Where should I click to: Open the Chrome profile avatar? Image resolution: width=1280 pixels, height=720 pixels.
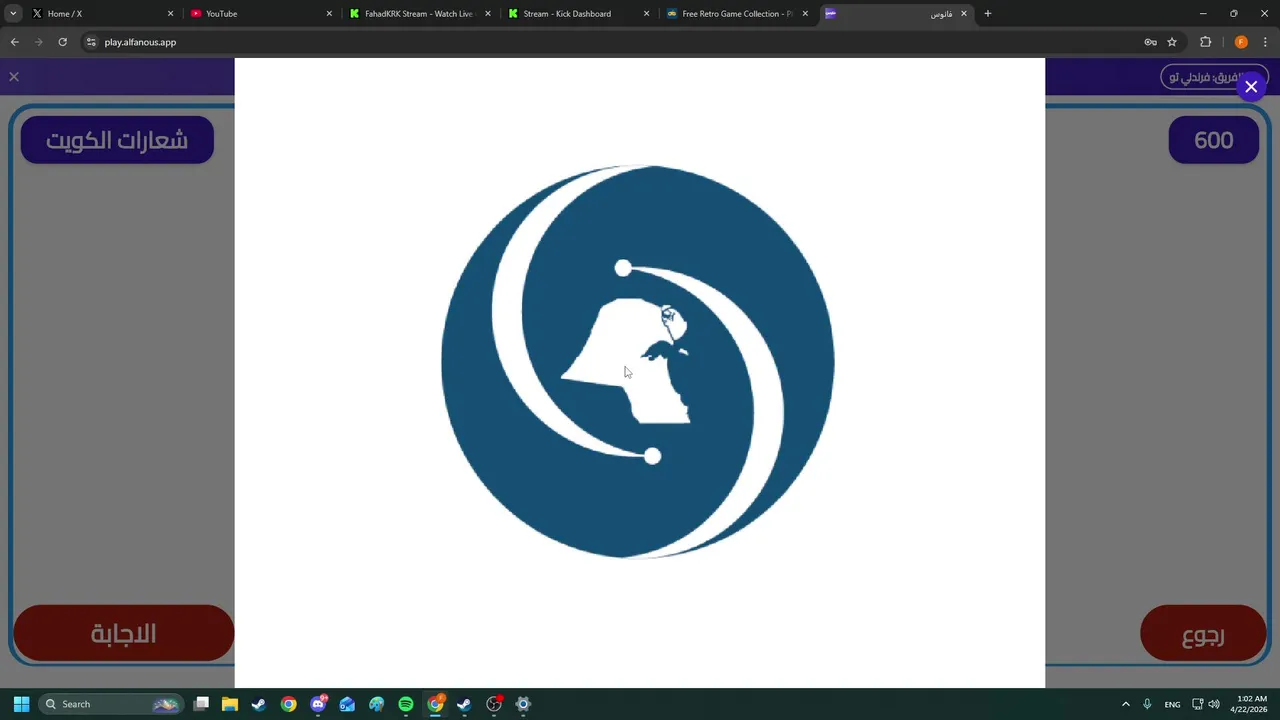pos(1241,42)
